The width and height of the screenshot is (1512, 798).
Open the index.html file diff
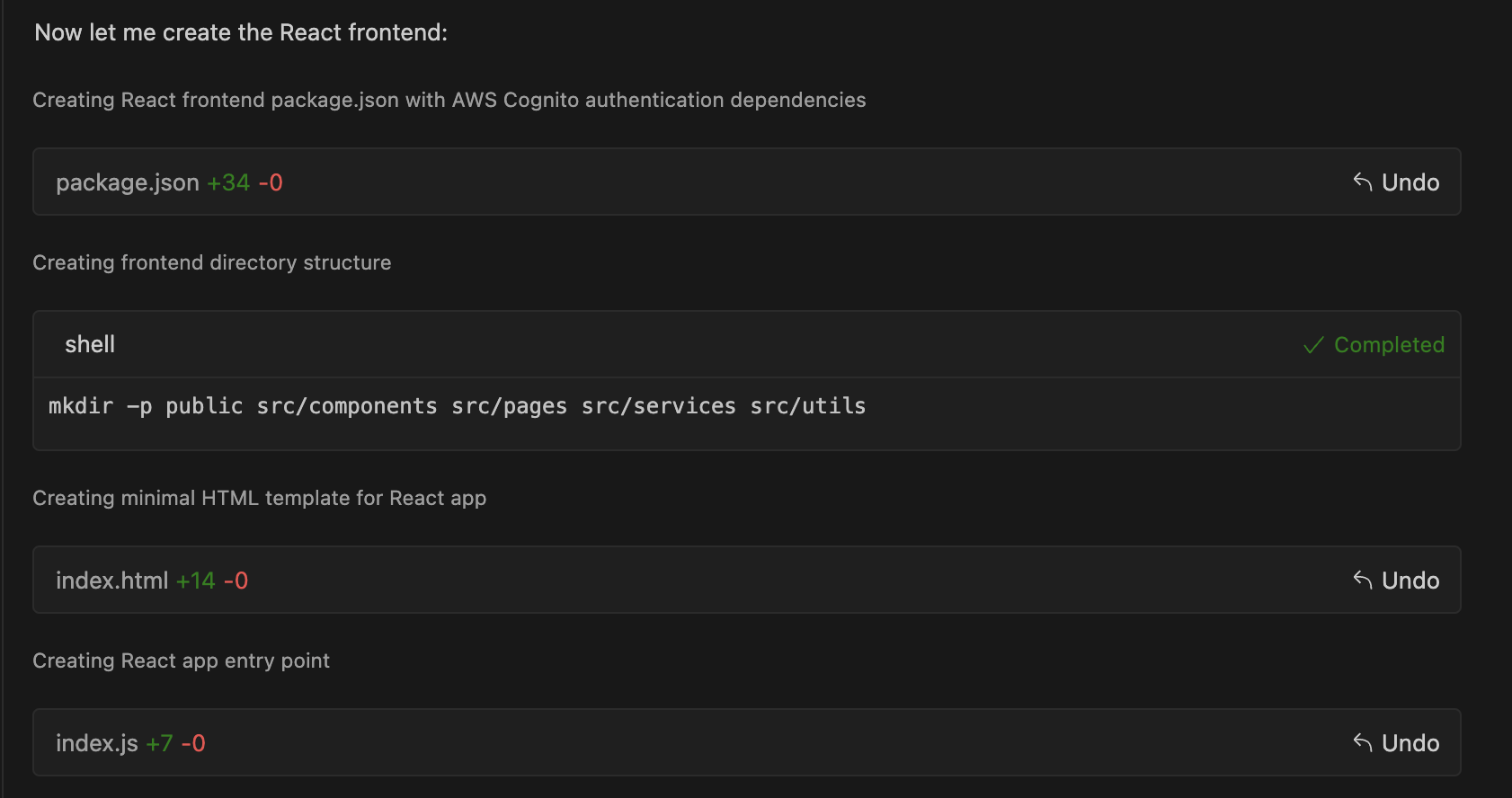pyautogui.click(x=111, y=581)
